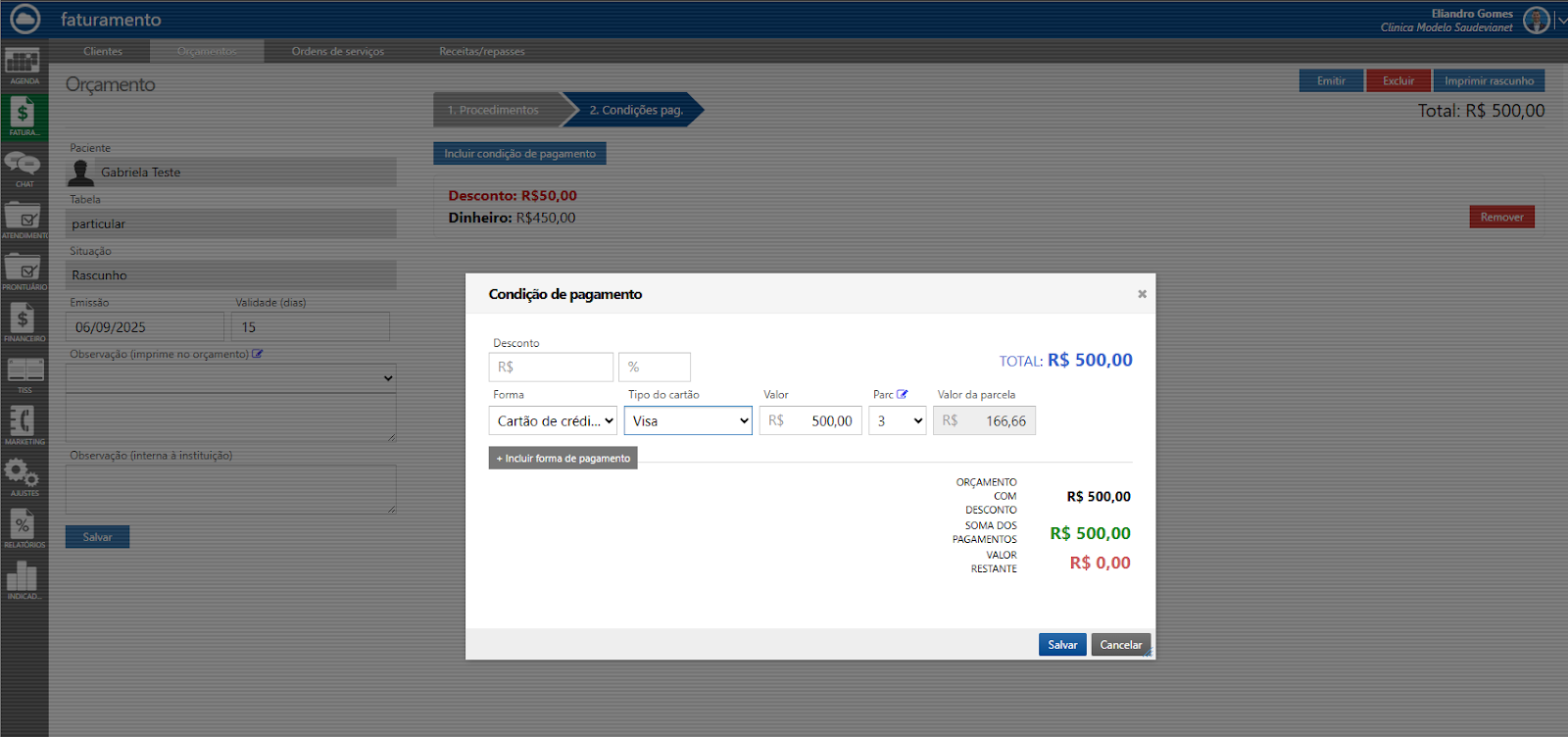Click edit icon beside Observação imprime no orçamento
Viewport: 1568px width, 737px height.
click(258, 354)
